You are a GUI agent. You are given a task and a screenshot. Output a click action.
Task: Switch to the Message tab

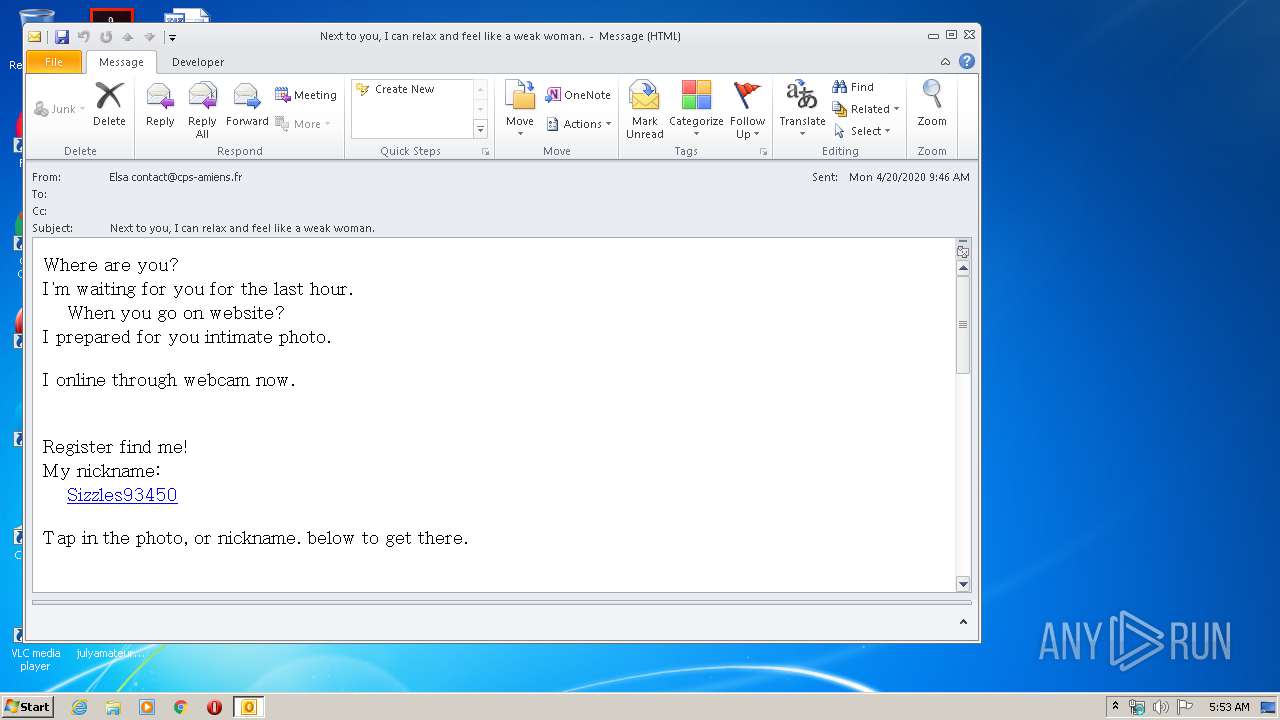point(121,62)
